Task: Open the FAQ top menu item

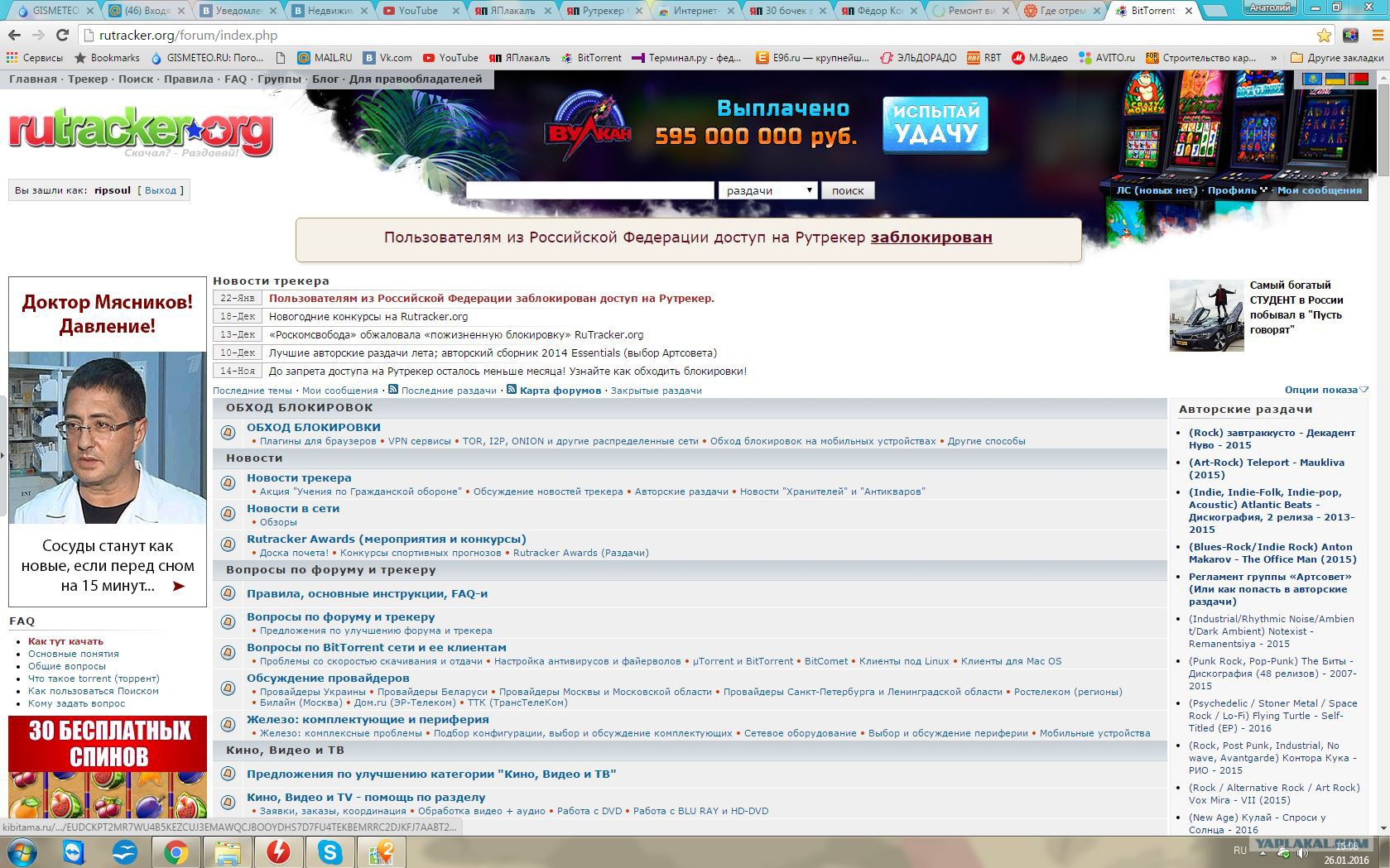Action: [x=236, y=79]
